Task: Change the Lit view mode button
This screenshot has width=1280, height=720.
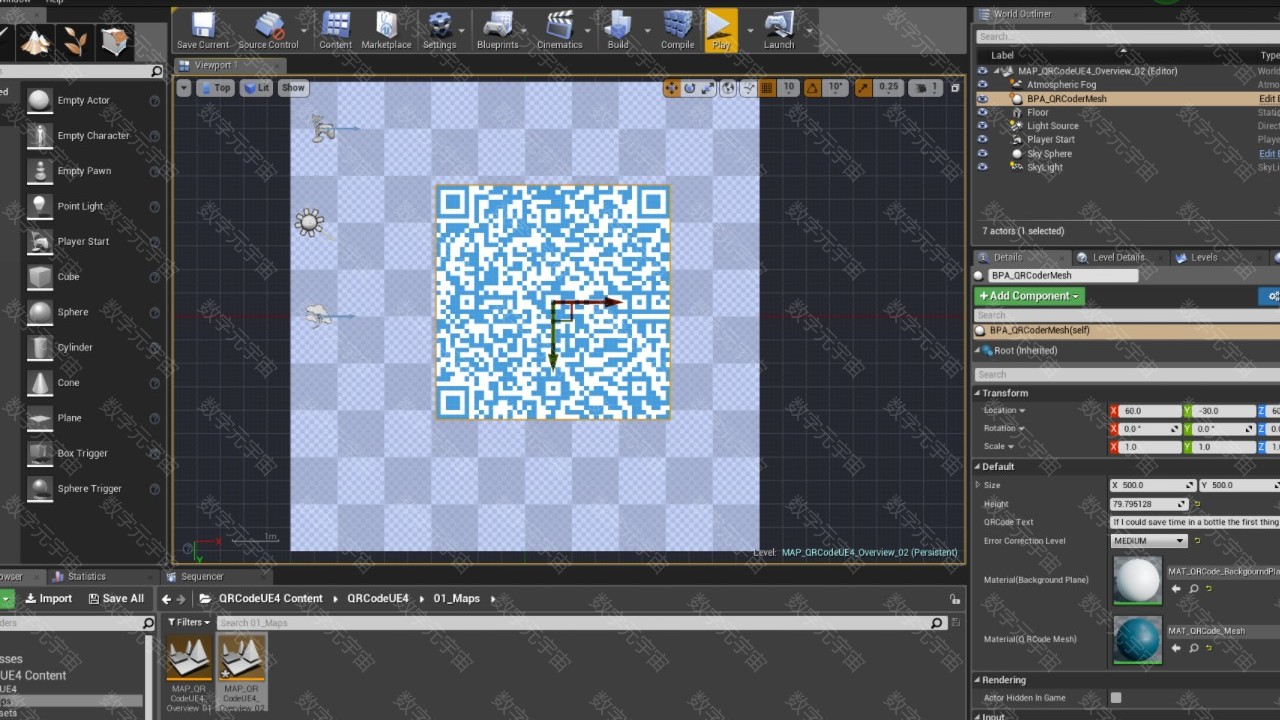Action: [x=257, y=88]
